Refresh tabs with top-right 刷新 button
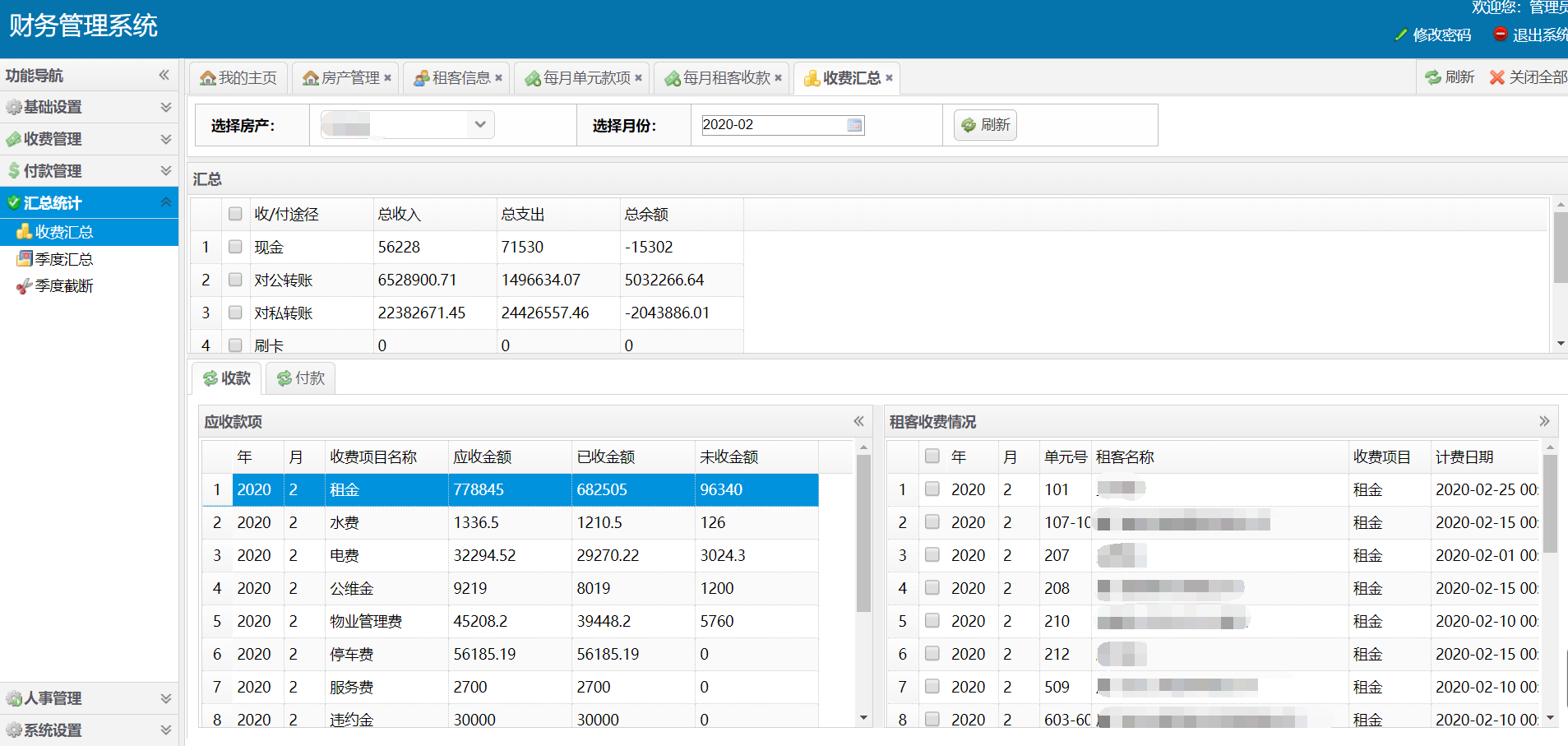The height and width of the screenshot is (746, 1568). [1450, 77]
